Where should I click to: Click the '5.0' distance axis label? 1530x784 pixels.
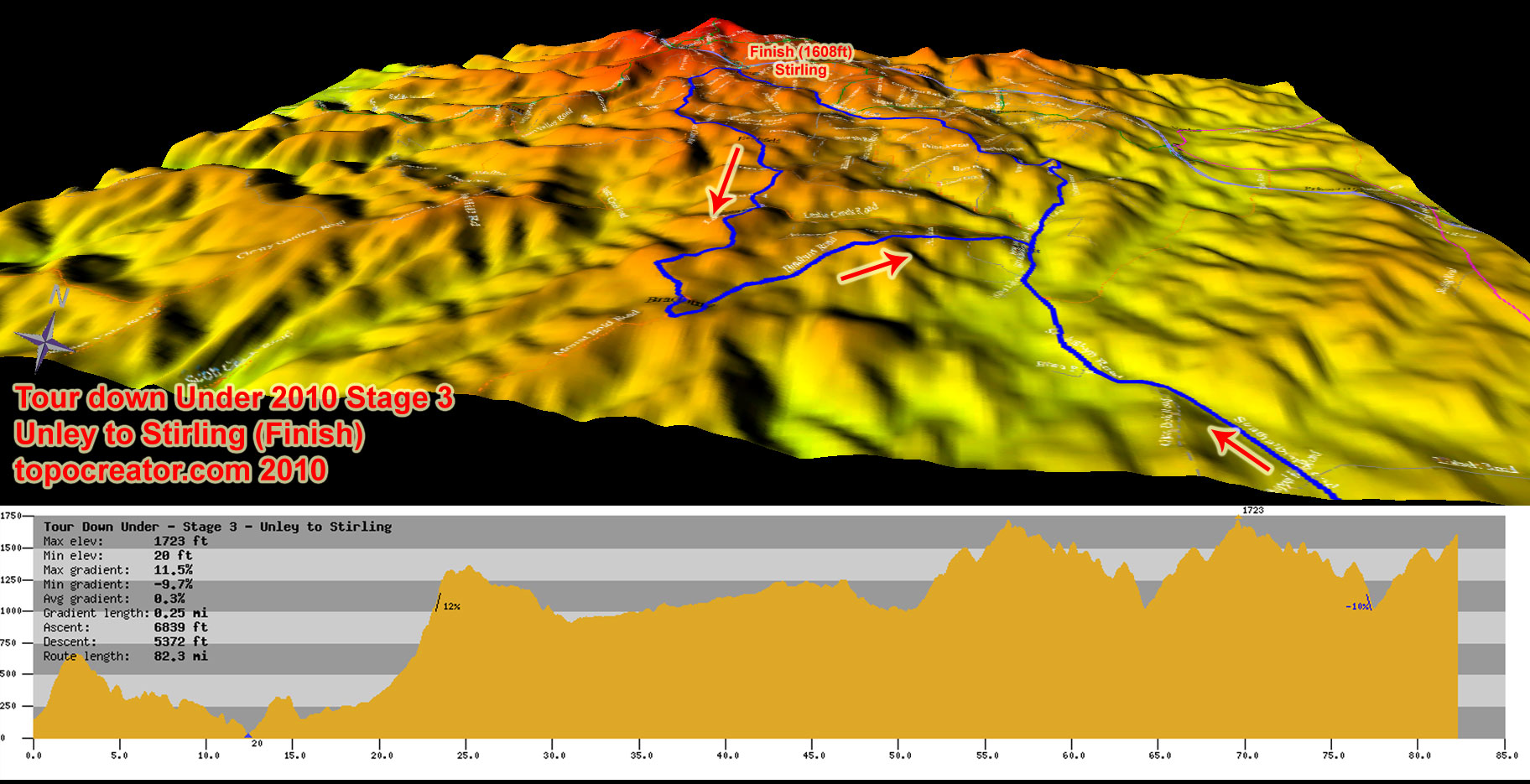120,755
